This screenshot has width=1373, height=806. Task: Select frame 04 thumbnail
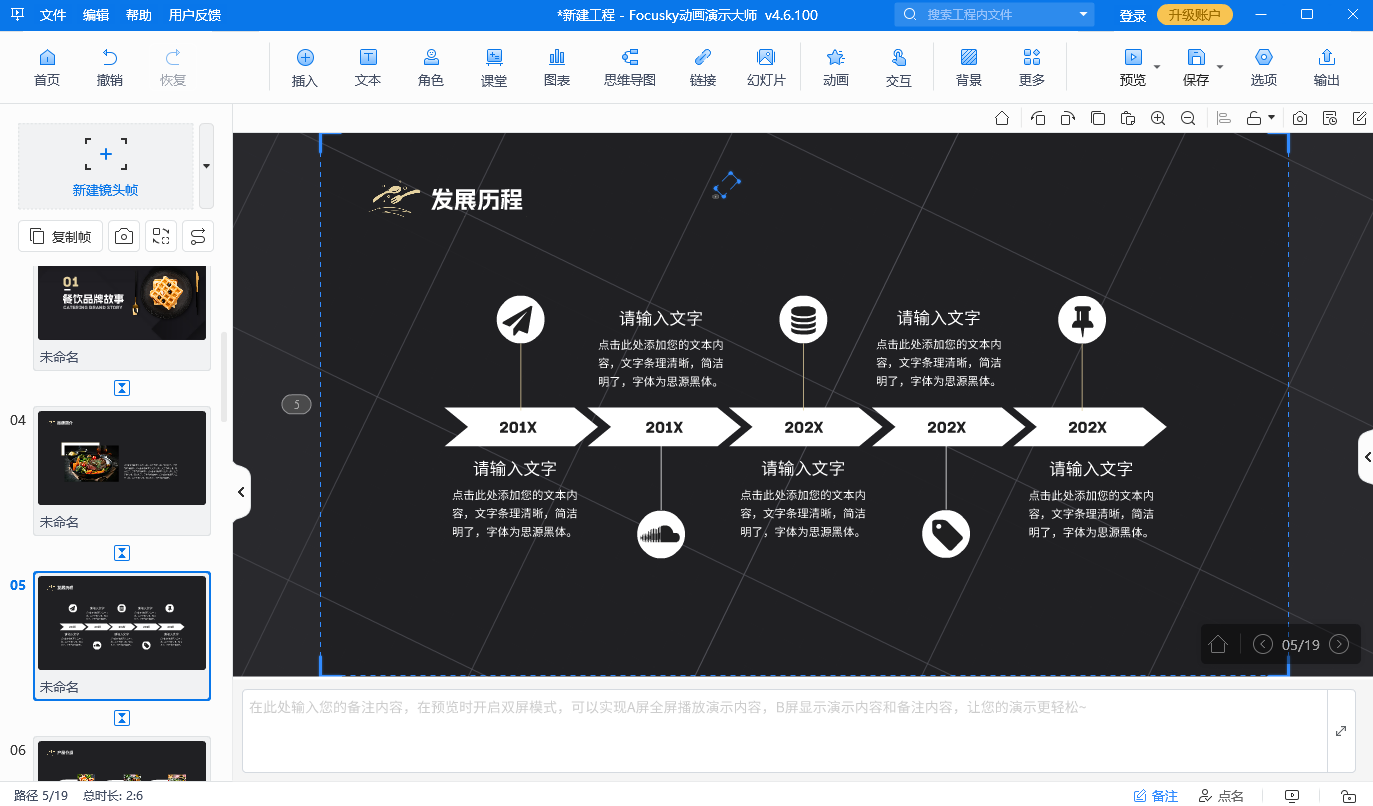[x=122, y=458]
